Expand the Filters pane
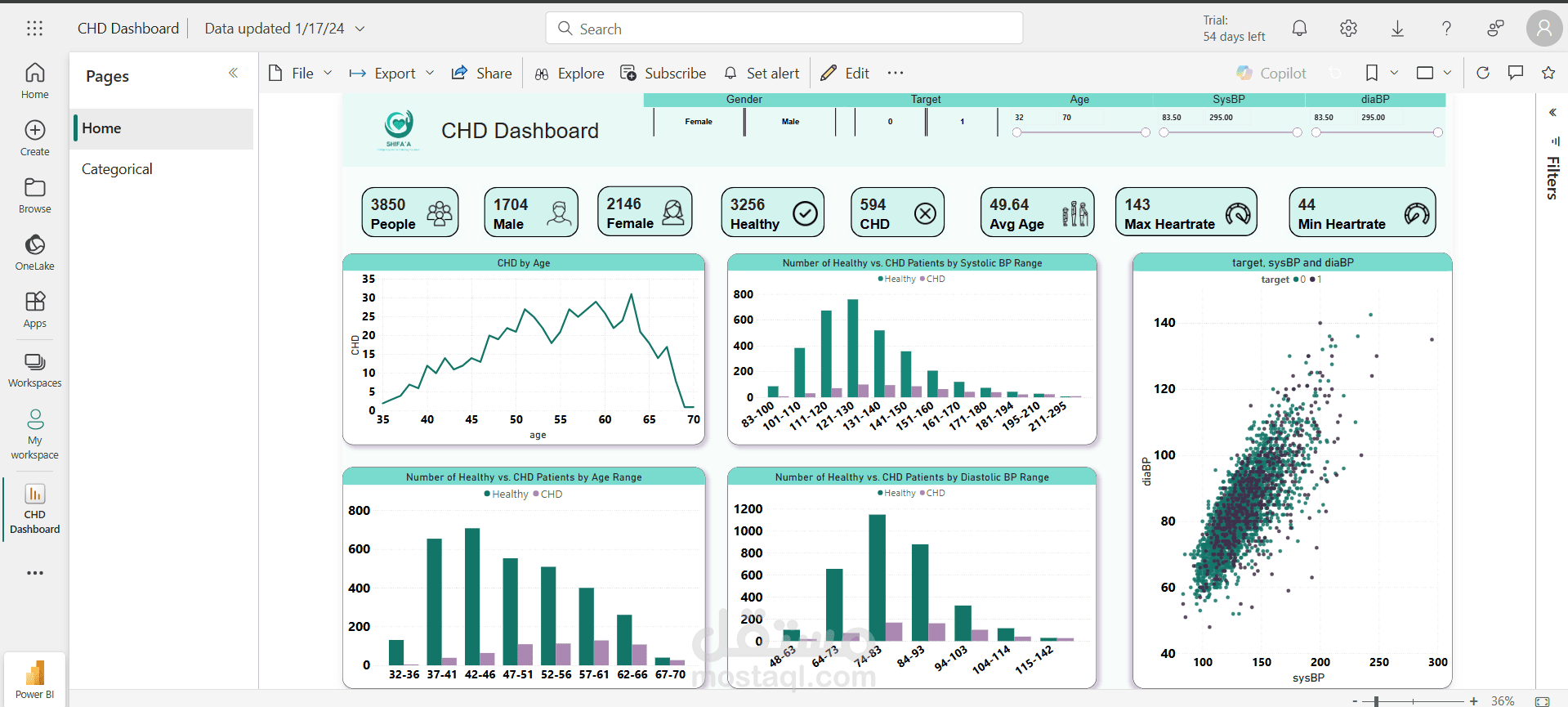 click(x=1552, y=112)
